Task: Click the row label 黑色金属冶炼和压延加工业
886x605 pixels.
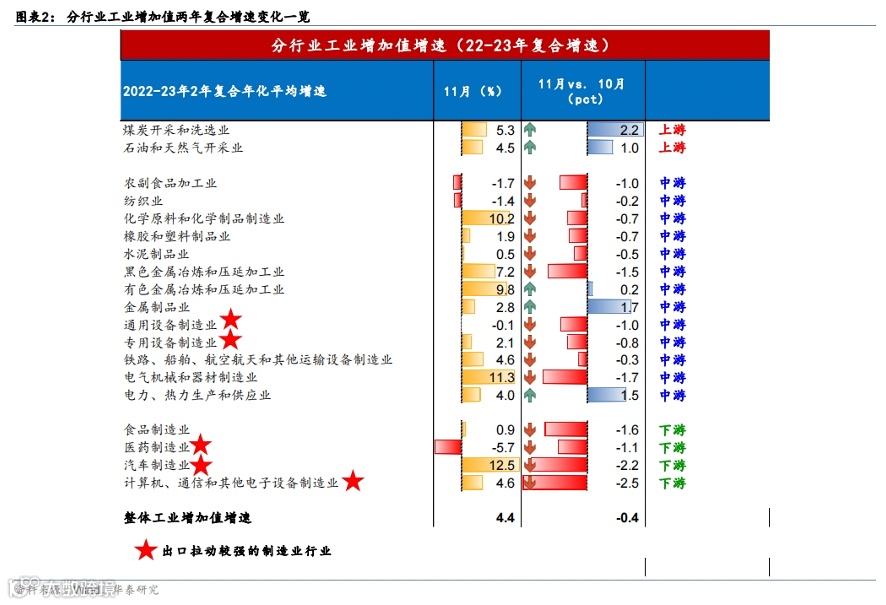Action: (x=204, y=272)
